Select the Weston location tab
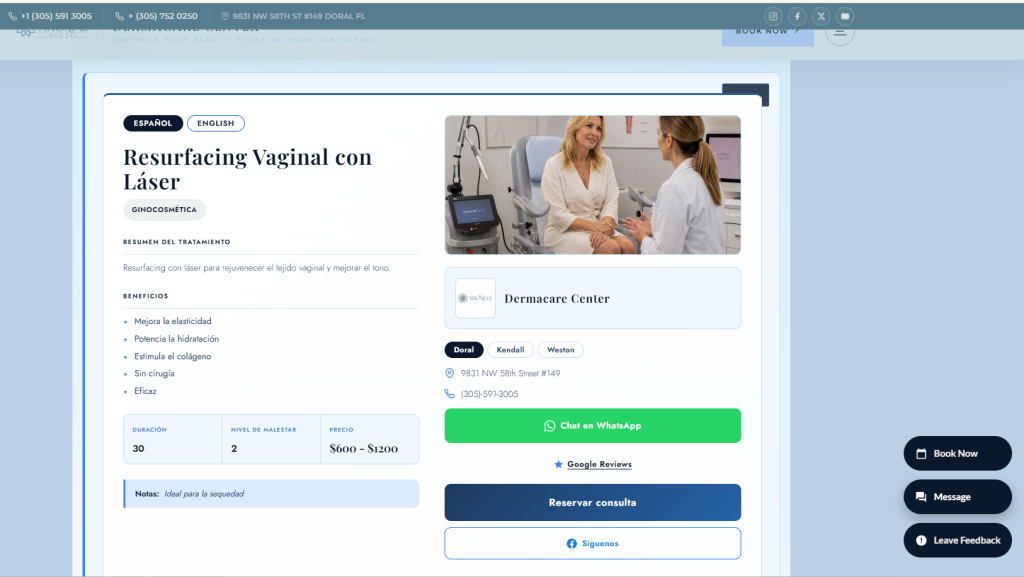Image resolution: width=1024 pixels, height=577 pixels. (x=560, y=350)
